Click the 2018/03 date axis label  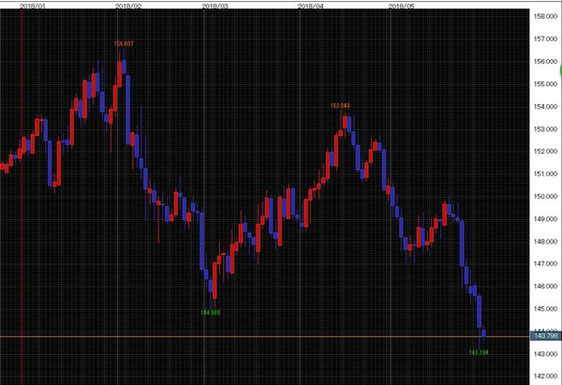click(215, 6)
